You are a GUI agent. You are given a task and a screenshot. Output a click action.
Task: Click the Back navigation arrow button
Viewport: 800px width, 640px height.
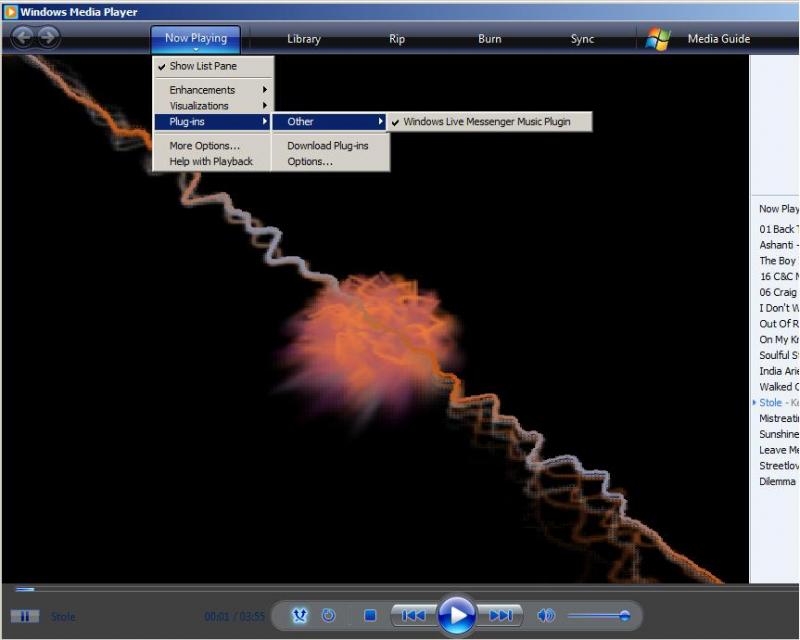[23, 37]
